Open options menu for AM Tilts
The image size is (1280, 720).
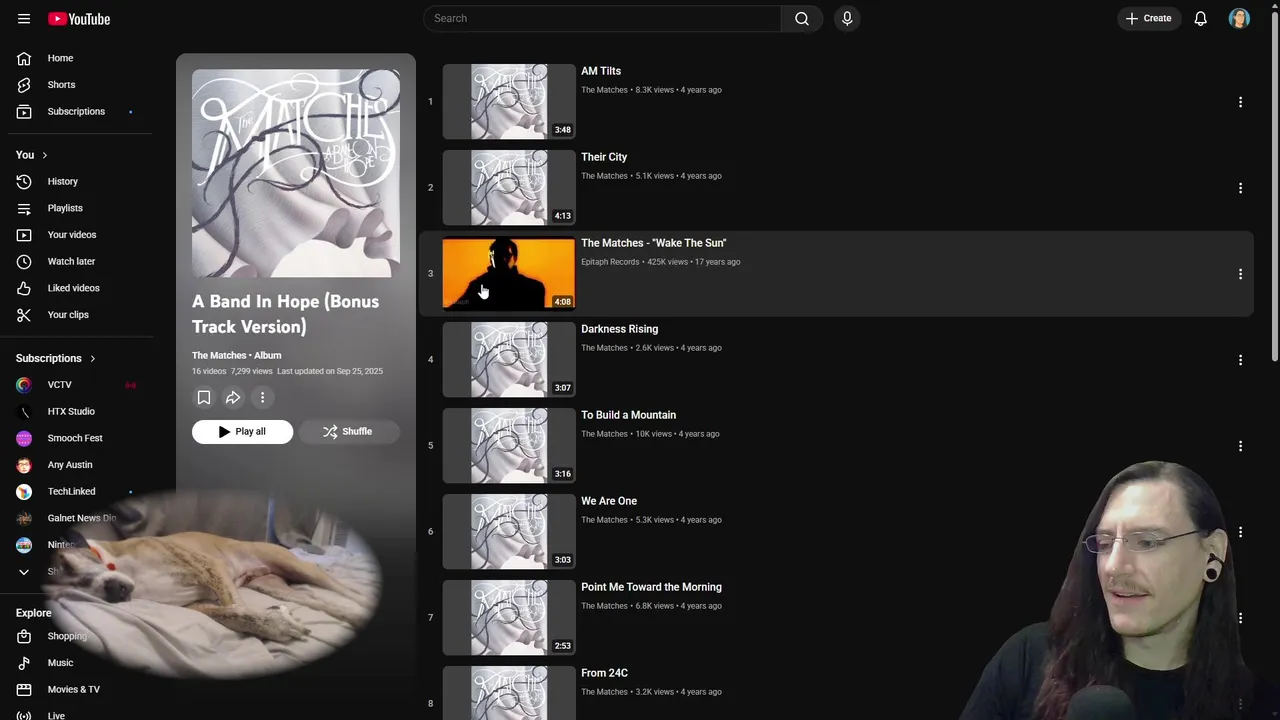[1240, 102]
